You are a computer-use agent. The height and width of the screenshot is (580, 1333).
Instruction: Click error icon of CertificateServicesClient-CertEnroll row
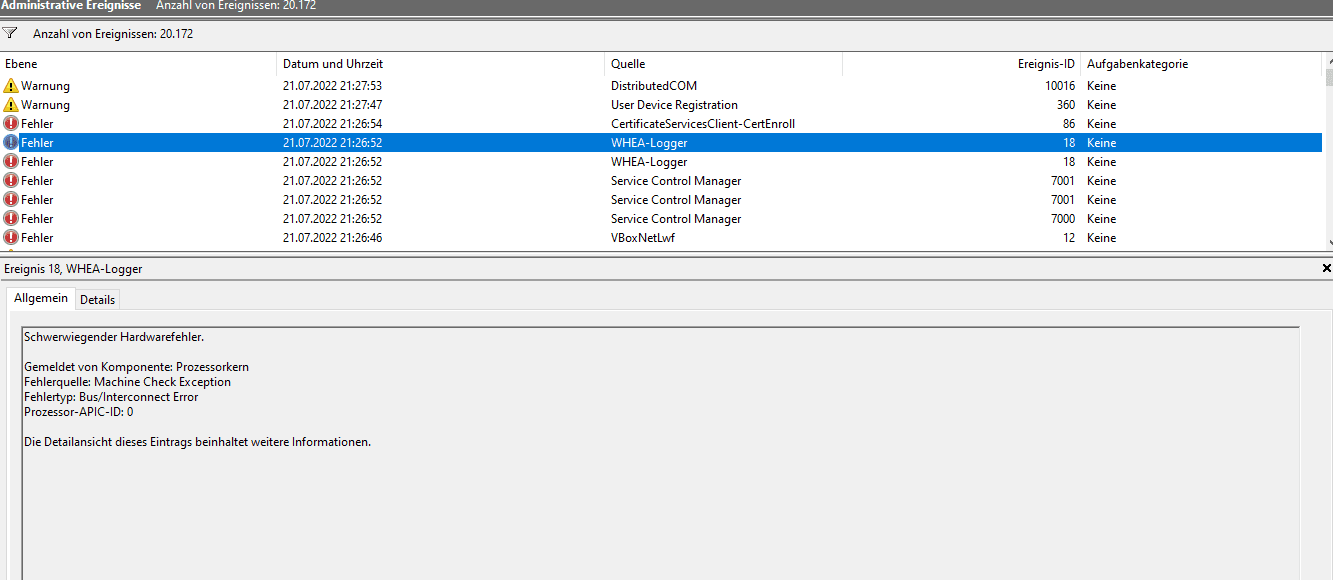click(x=11, y=124)
